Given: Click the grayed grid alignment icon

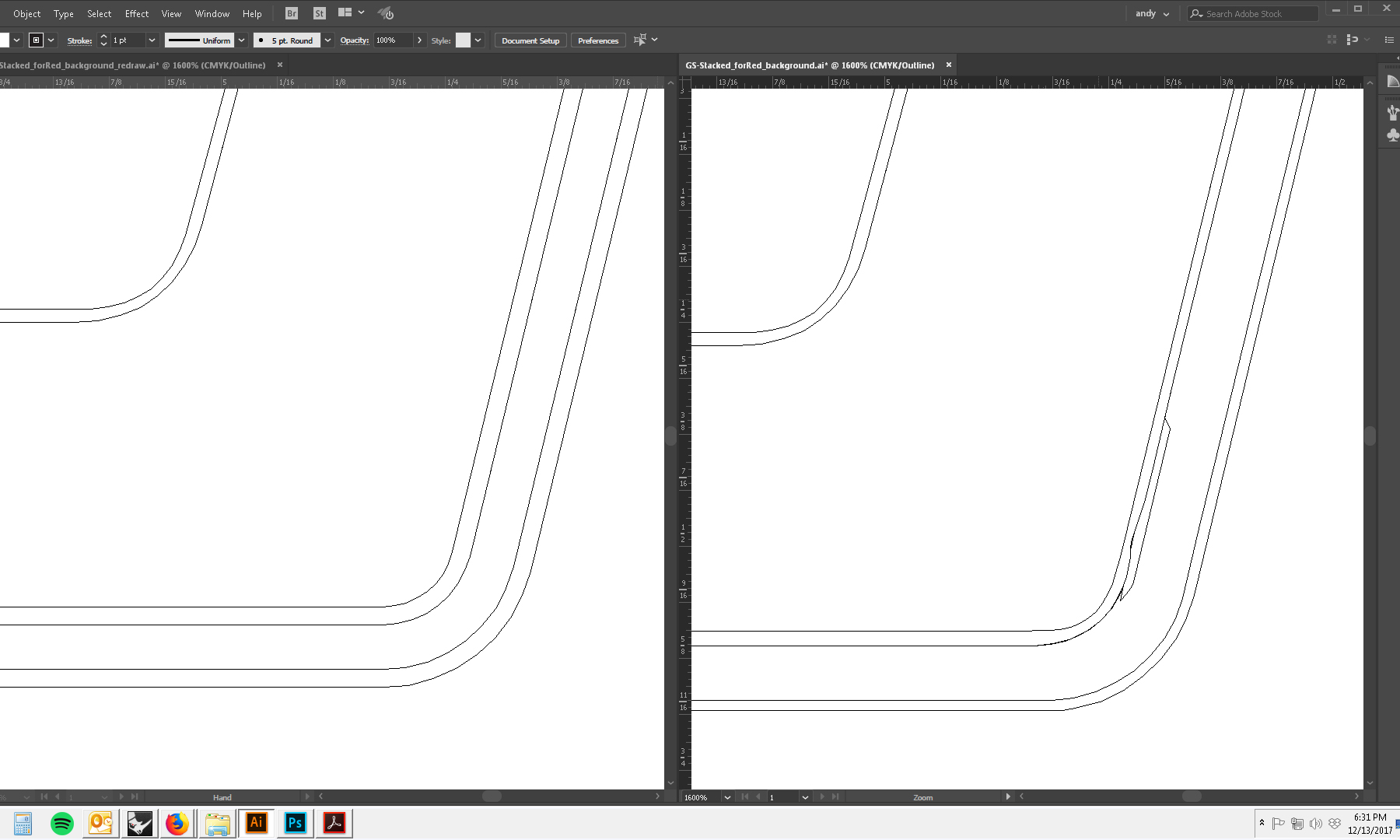Looking at the screenshot, I should 1332,40.
